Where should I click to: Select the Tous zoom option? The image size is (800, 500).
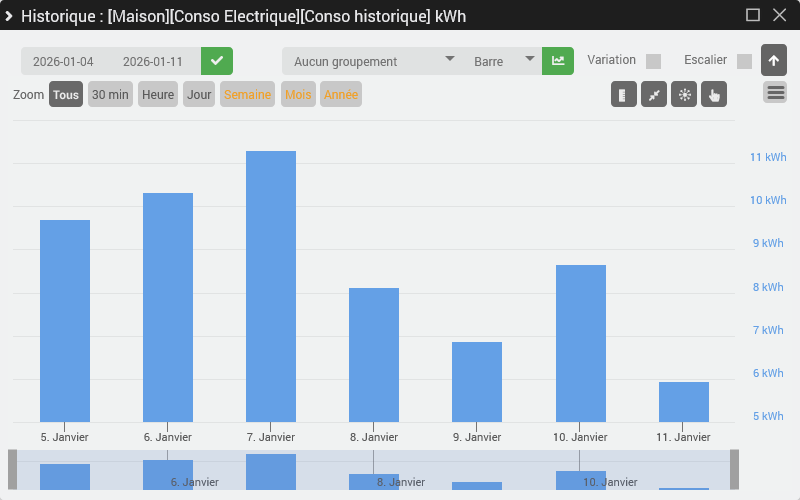[66, 94]
